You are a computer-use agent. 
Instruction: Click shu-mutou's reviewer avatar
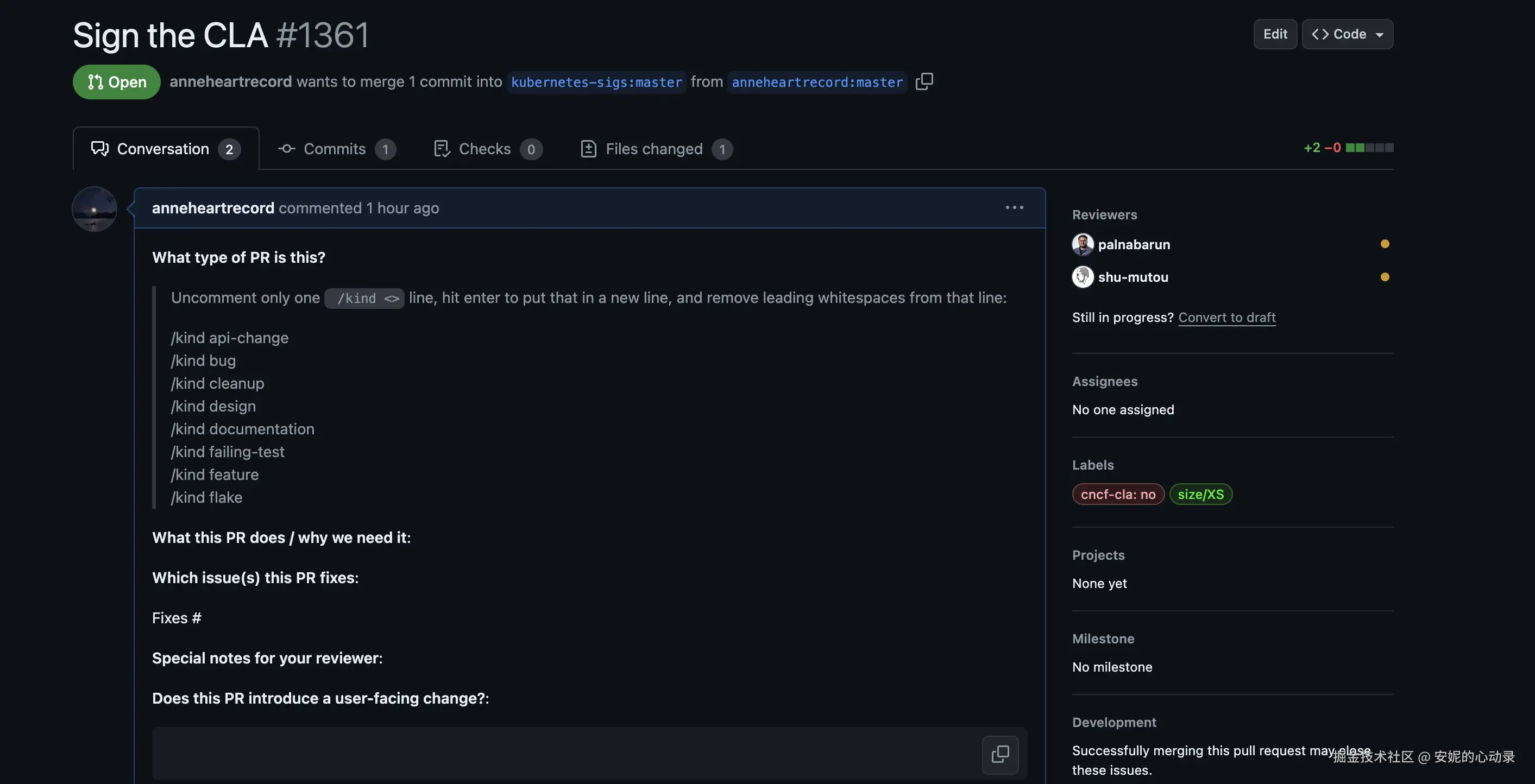[x=1082, y=277]
